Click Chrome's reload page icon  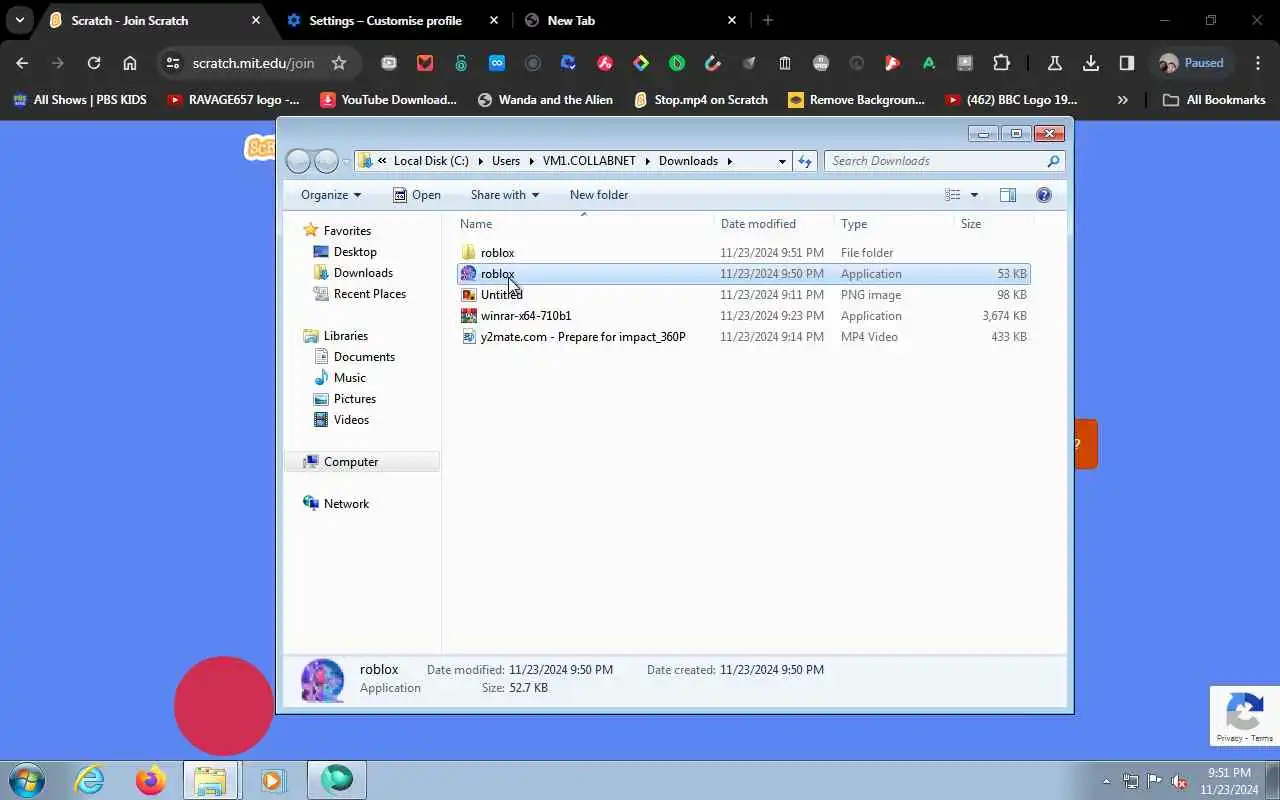[94, 63]
